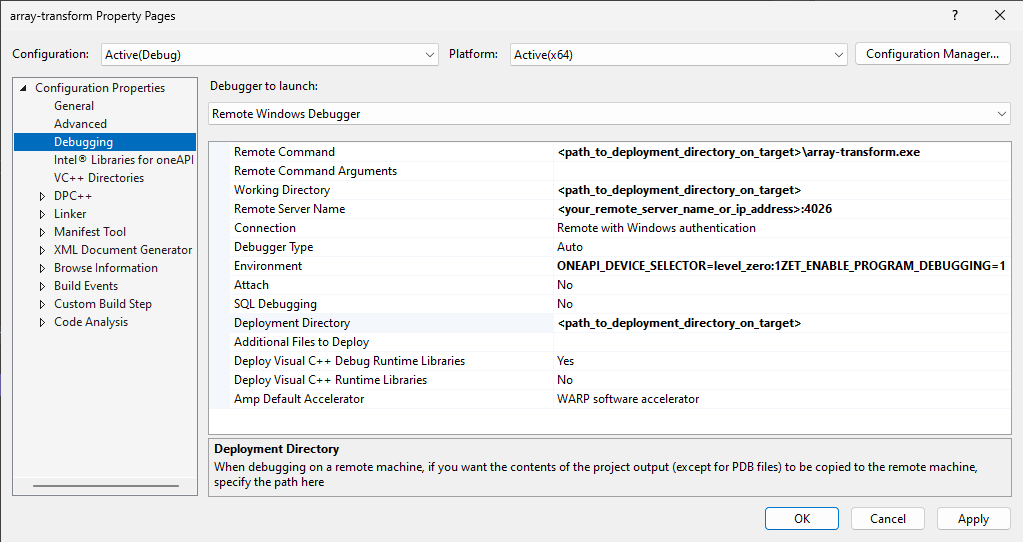The height and width of the screenshot is (542, 1023).
Task: Expand the Code Analysis node
Action: tap(42, 322)
